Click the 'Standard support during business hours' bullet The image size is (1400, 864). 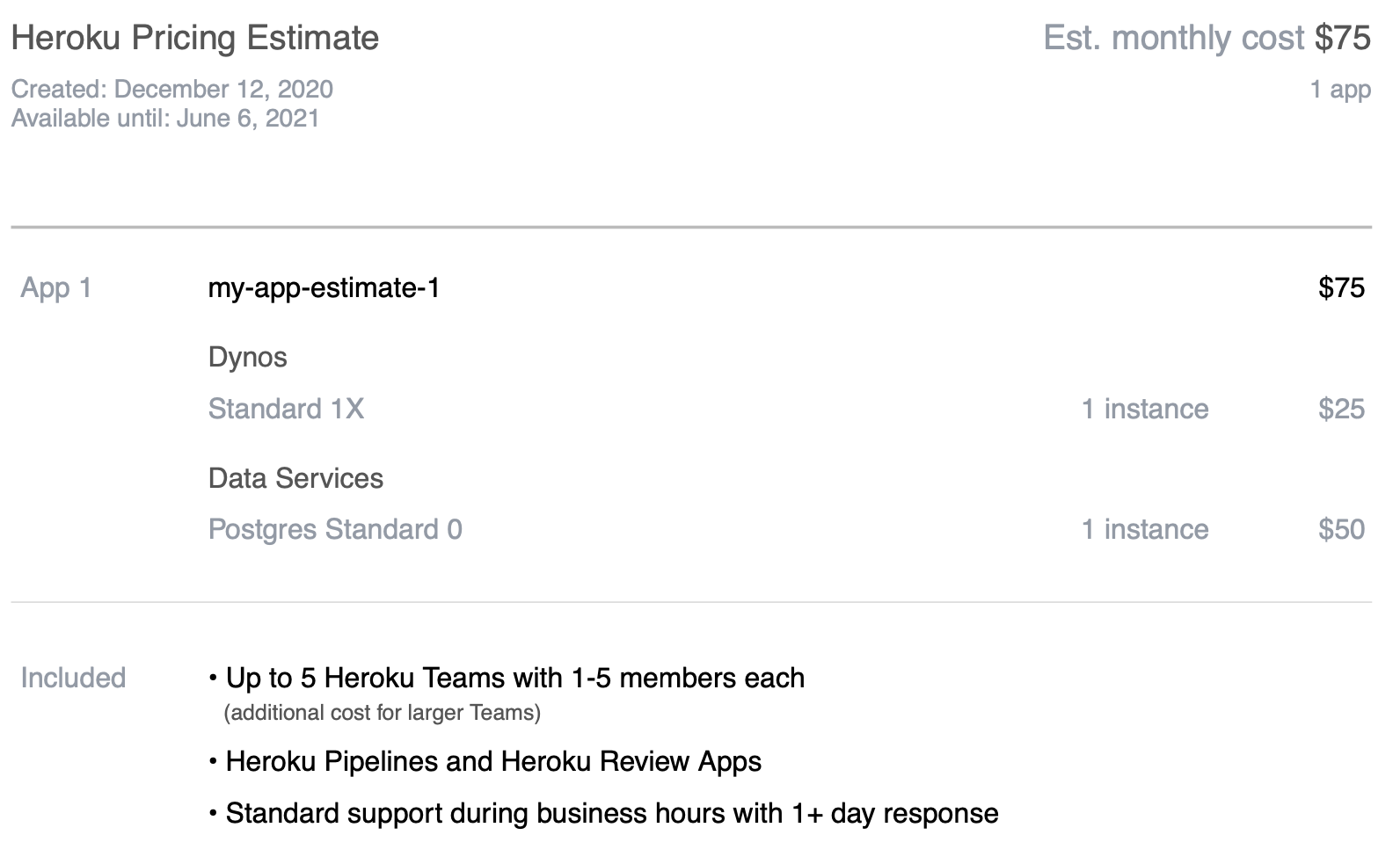[x=603, y=813]
